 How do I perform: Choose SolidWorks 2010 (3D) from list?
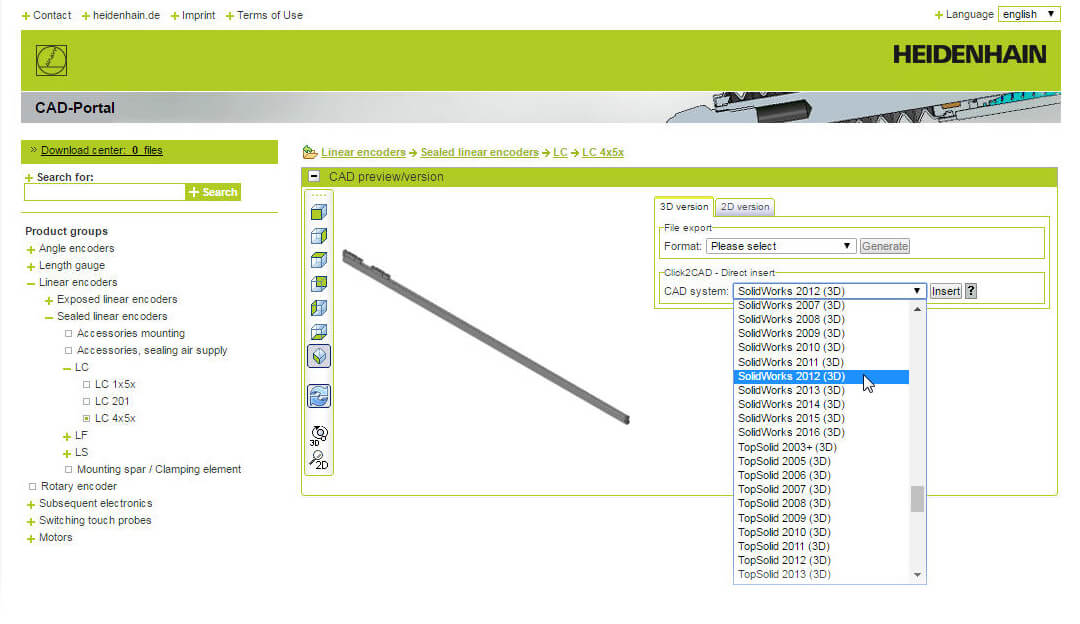point(821,347)
